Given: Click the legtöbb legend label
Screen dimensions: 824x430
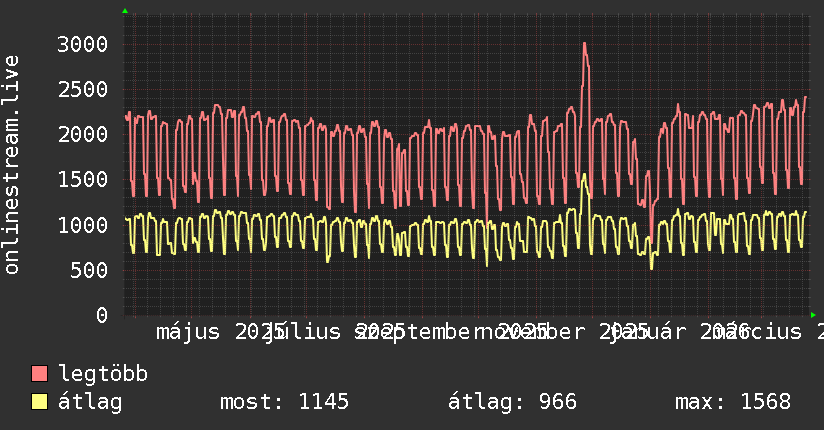Looking at the screenshot, I should click(x=103, y=373).
